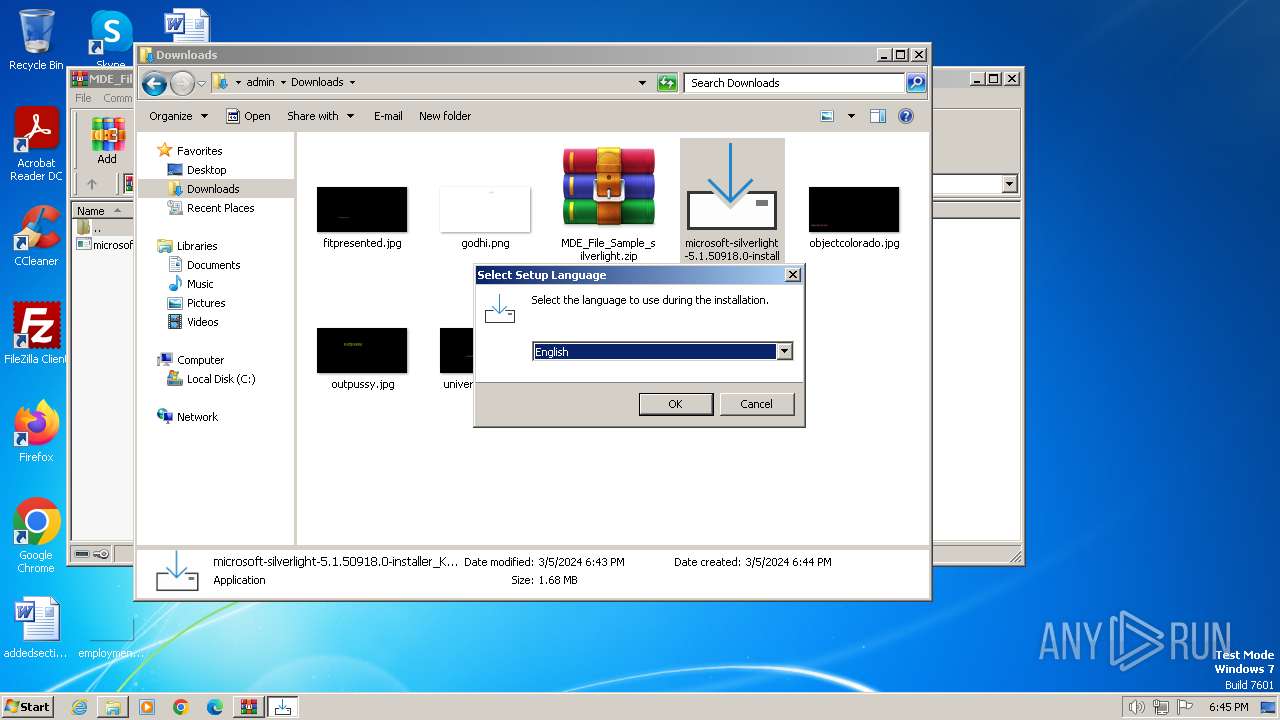Open address bar history dropdown
1280x720 pixels.
(x=642, y=83)
